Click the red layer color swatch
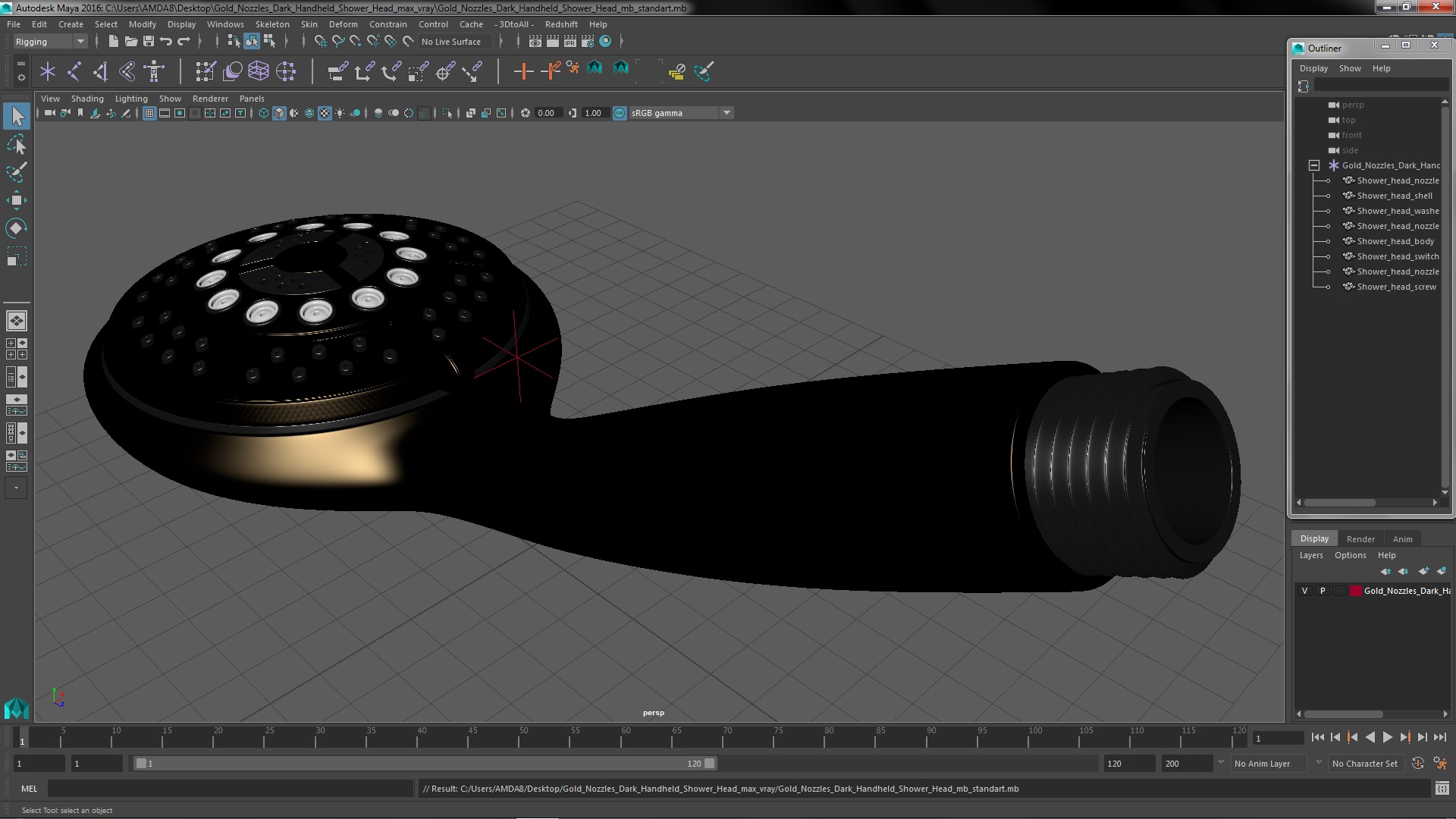1456x819 pixels. click(1355, 591)
